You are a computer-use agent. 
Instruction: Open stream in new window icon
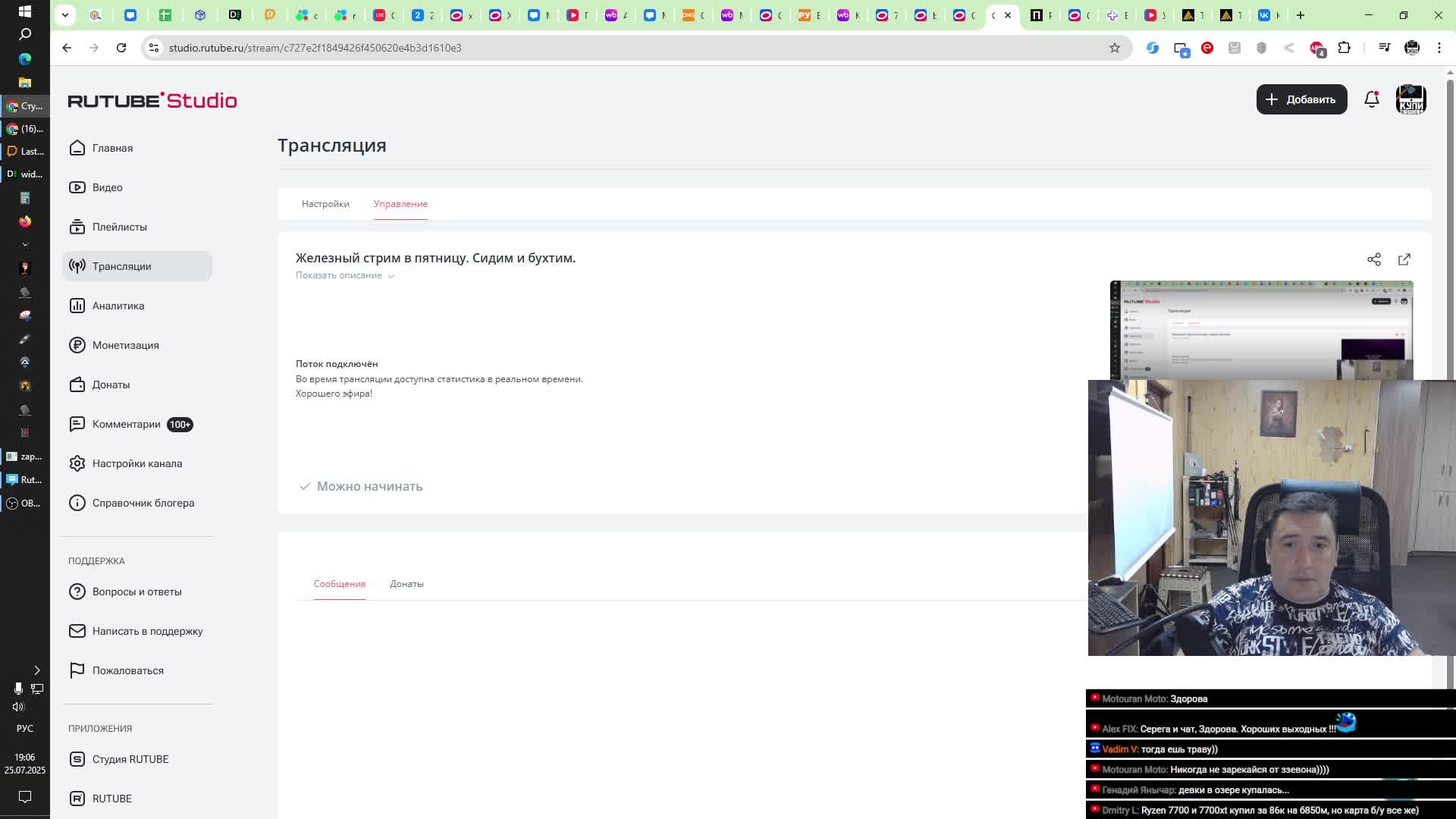[x=1404, y=259]
